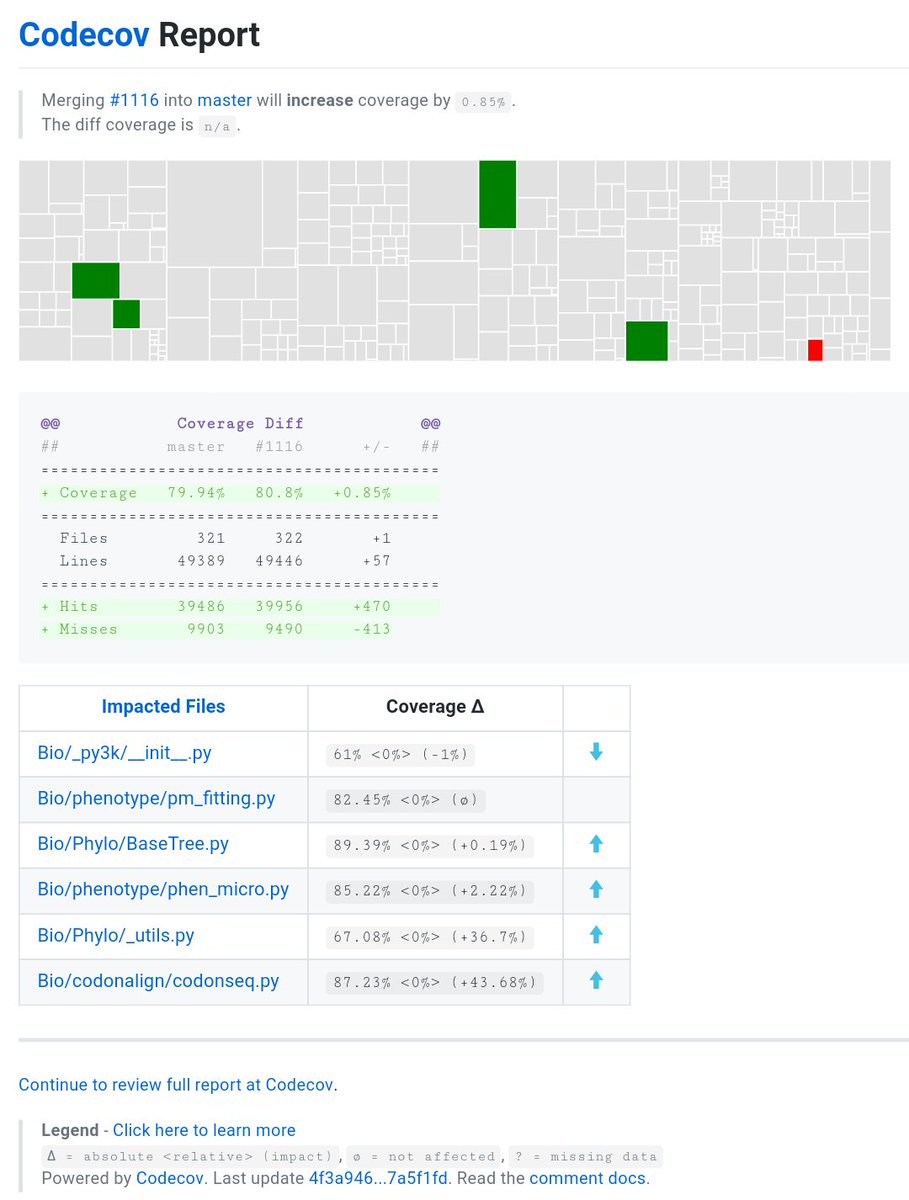Image resolution: width=909 pixels, height=1200 pixels.
Task: Click the up arrow icon for phen_micro.py row
Action: (x=596, y=889)
